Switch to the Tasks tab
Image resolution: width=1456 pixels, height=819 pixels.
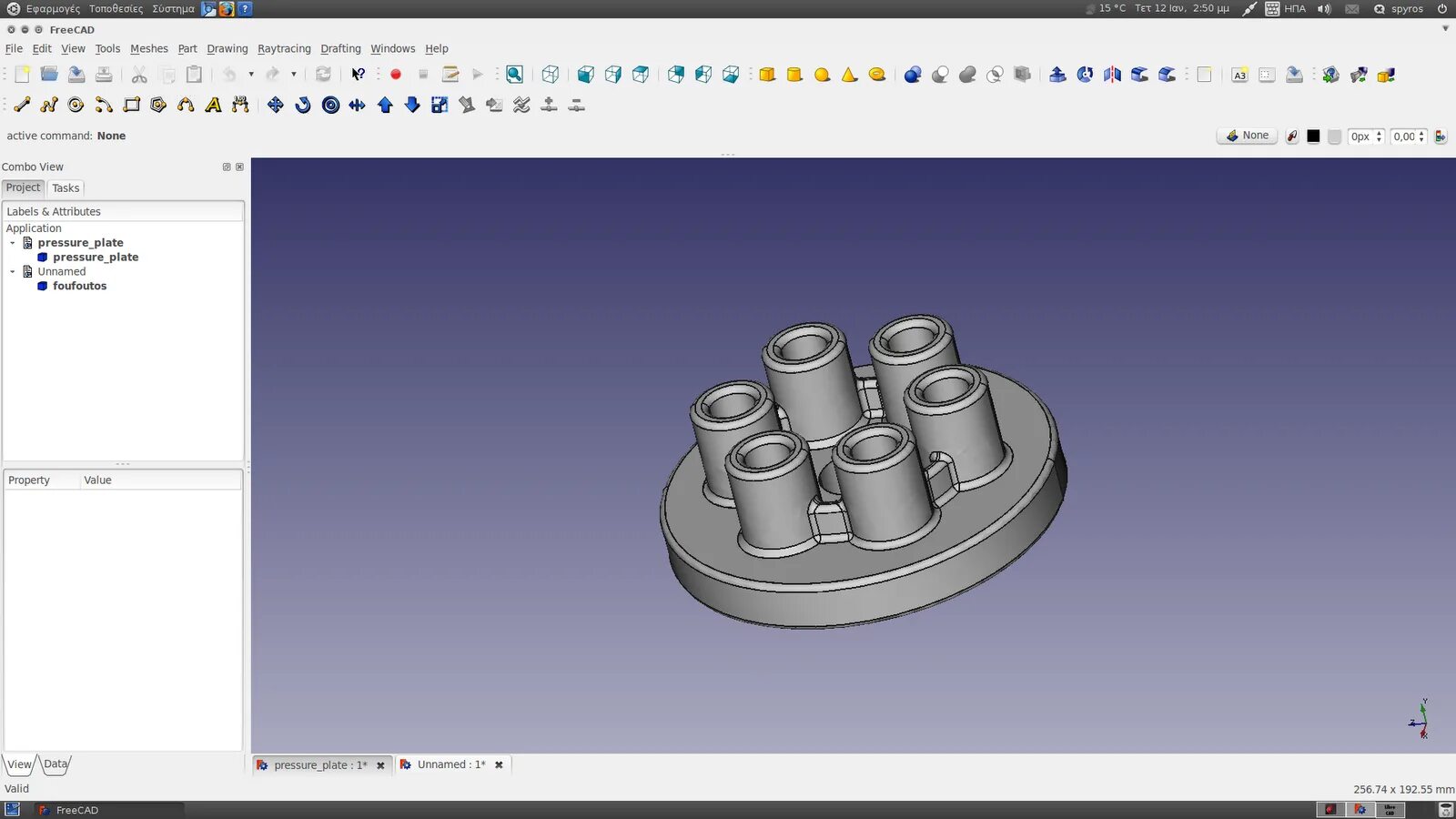(x=66, y=188)
